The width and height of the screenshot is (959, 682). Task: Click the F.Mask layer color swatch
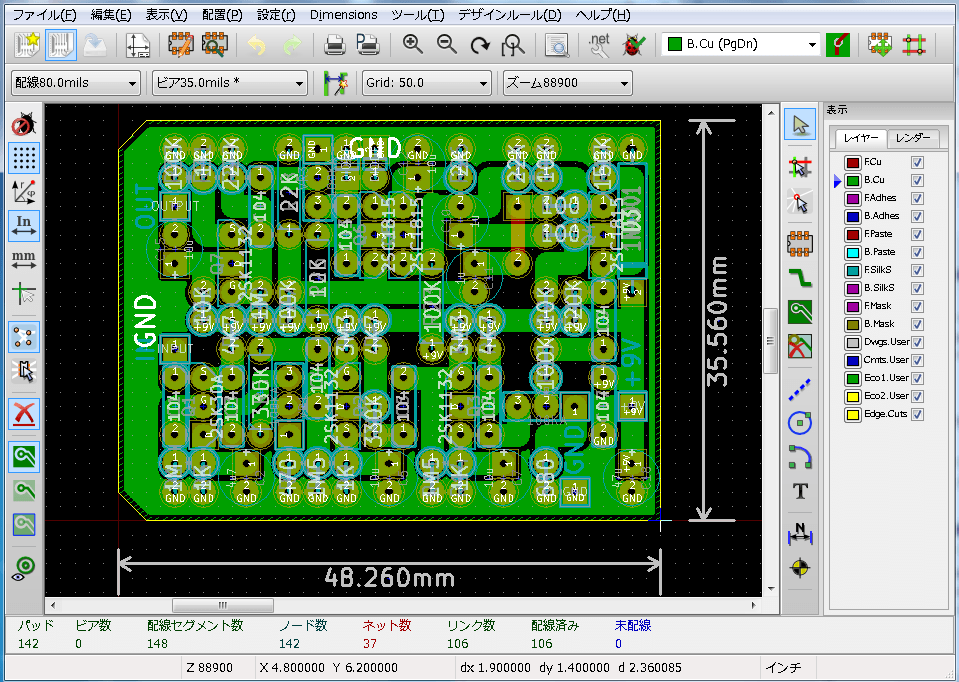(x=853, y=306)
